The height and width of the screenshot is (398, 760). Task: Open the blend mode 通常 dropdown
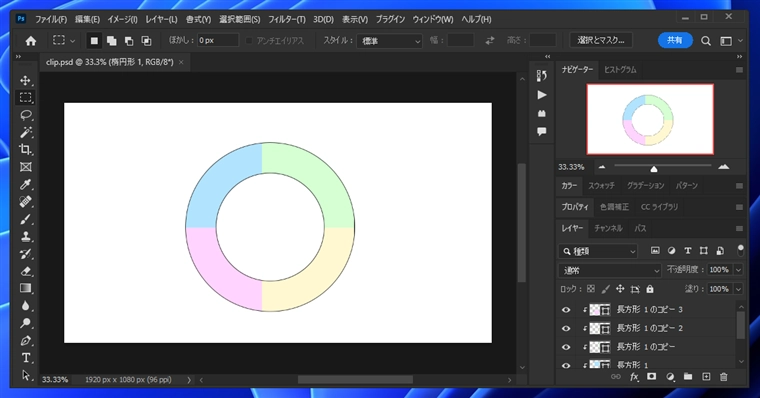610,270
